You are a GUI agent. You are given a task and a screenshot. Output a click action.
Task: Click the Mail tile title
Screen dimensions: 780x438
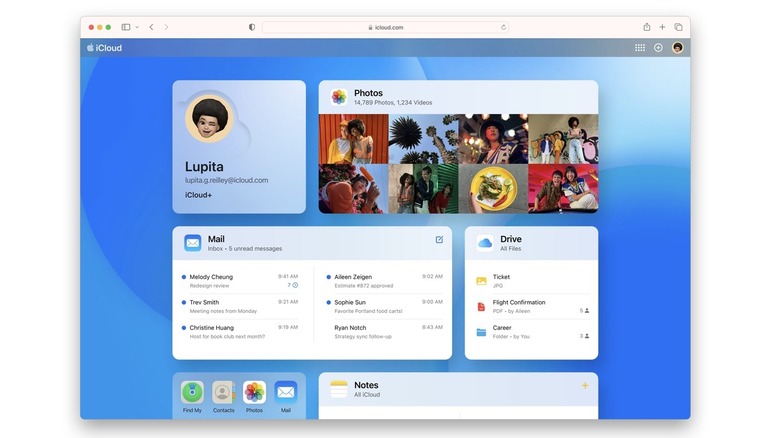216,239
